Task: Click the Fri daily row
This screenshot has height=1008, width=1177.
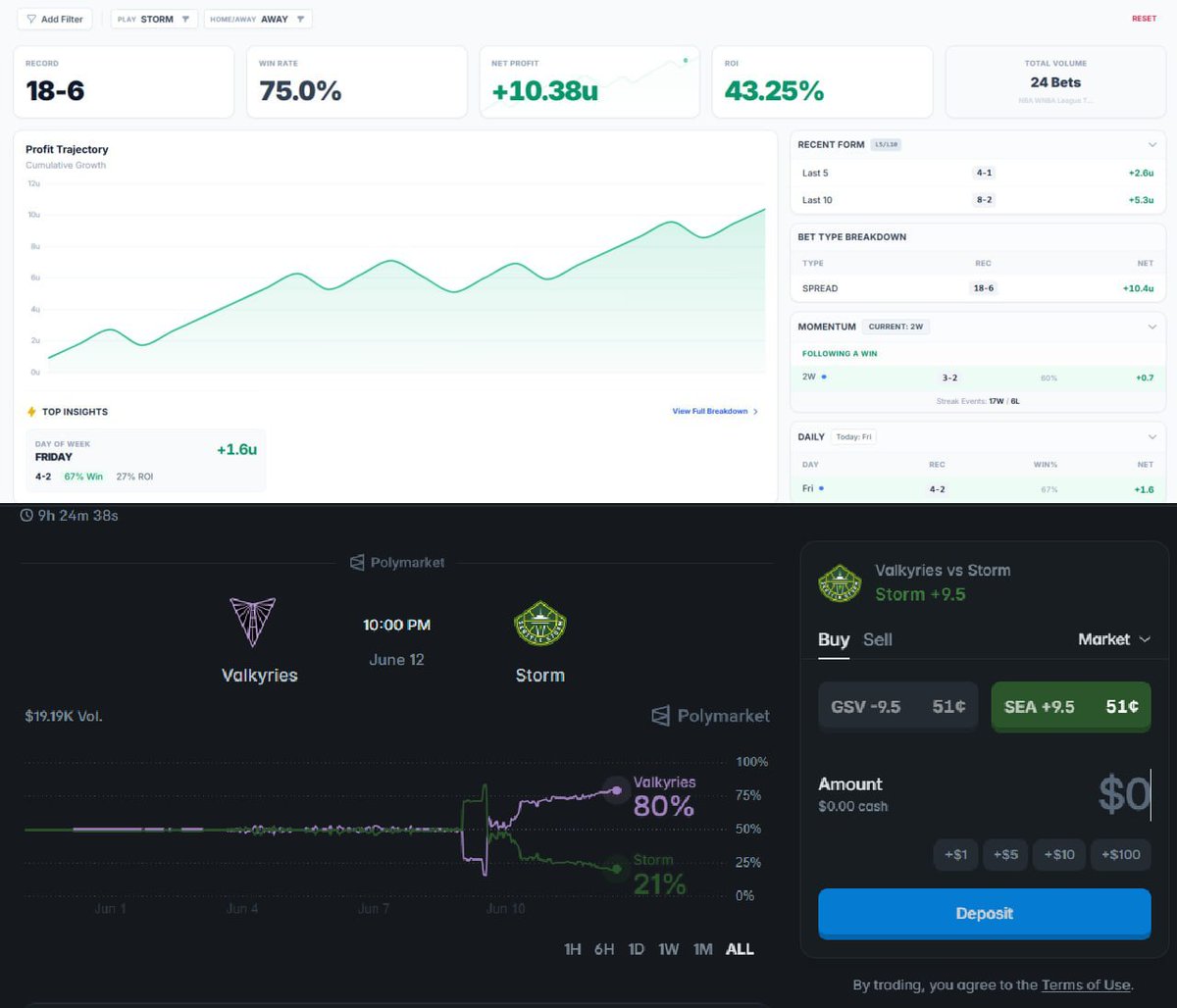Action: 978,487
